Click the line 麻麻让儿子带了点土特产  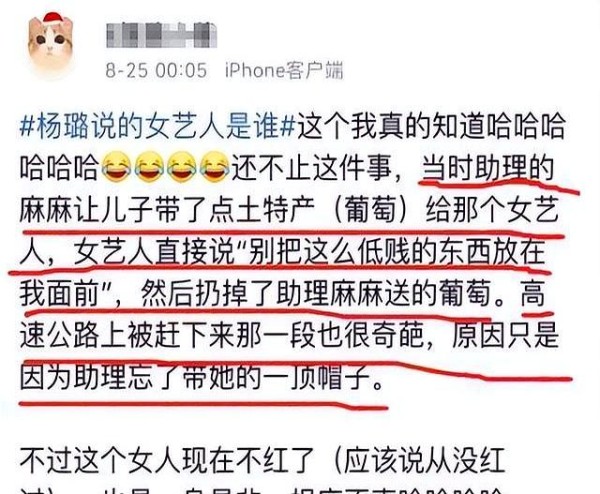167,210
